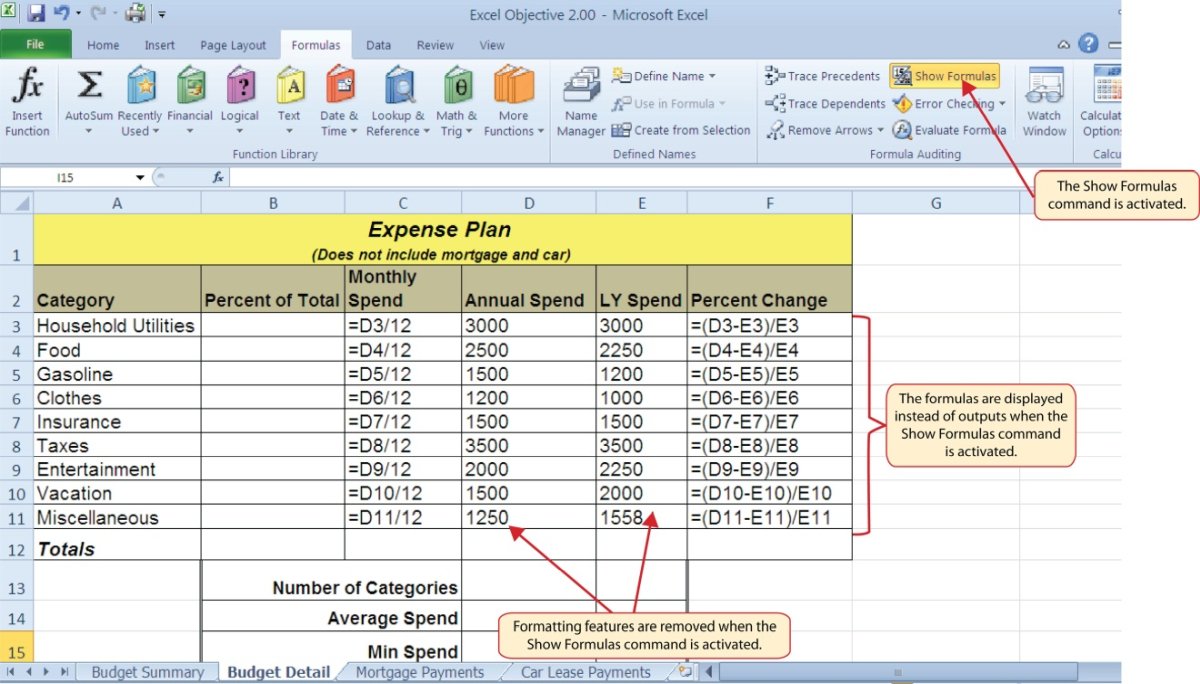Switch to the View ribbon tab

tap(492, 45)
